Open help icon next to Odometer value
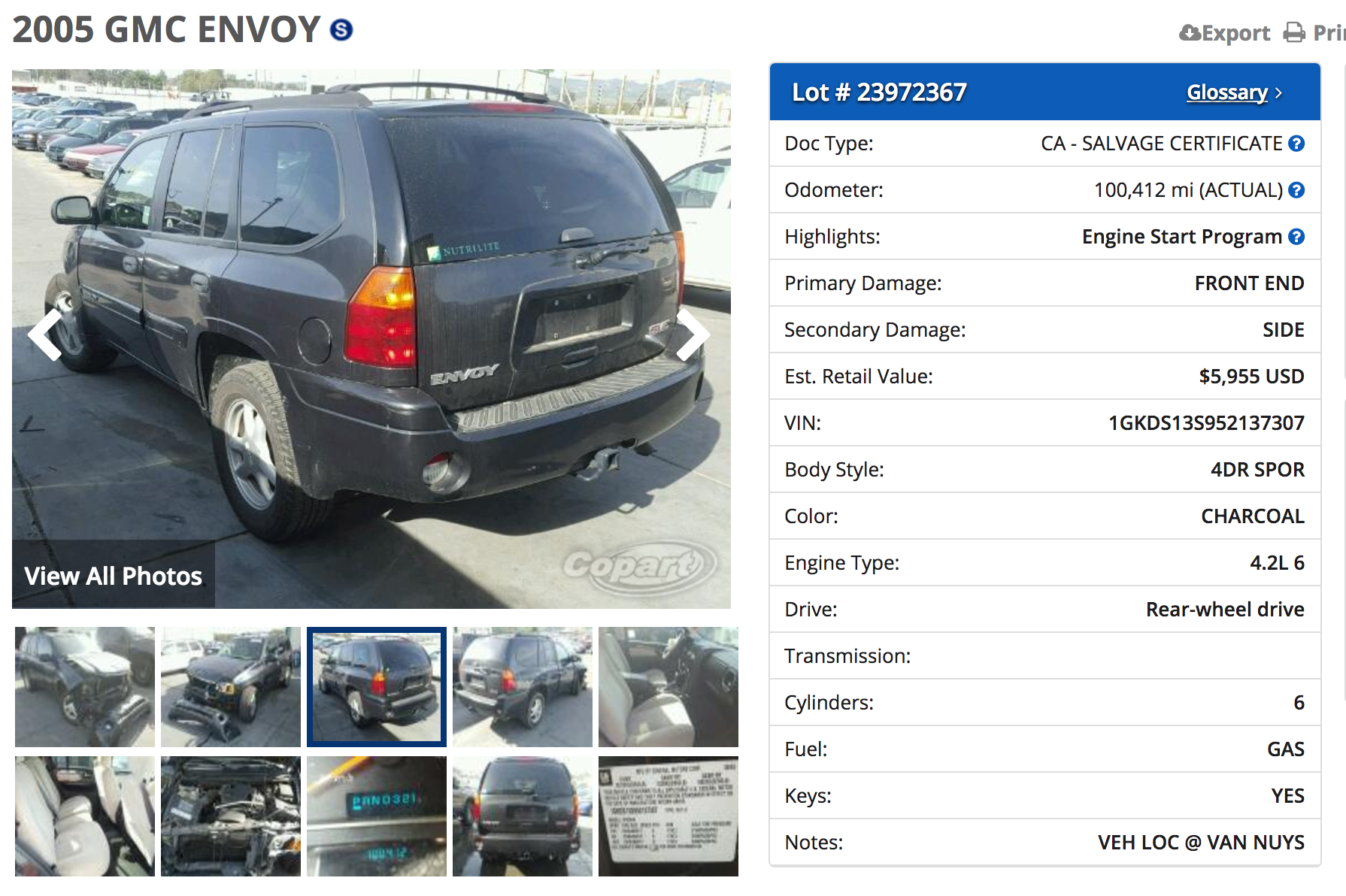Viewport: 1346px width, 896px height. click(1296, 190)
